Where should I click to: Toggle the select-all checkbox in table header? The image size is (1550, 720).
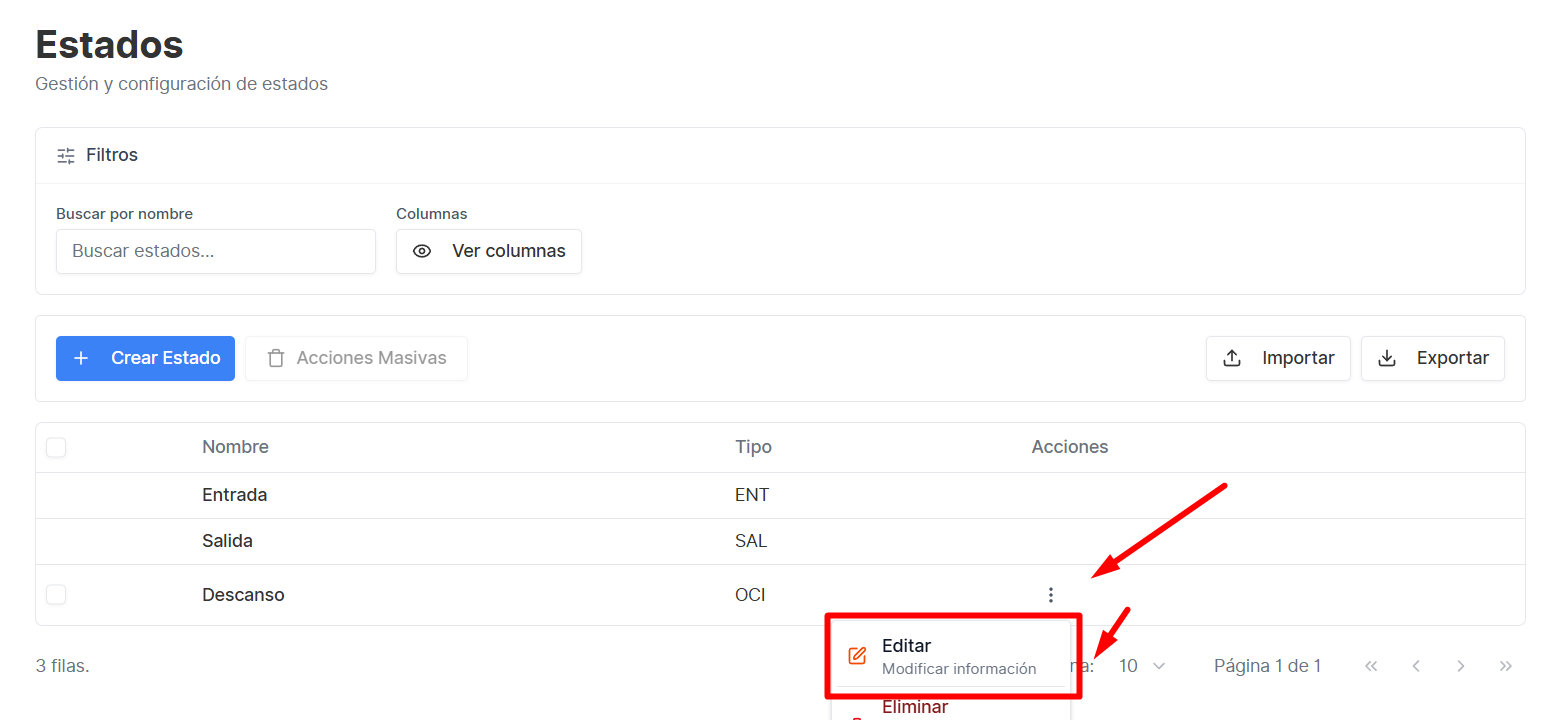pyautogui.click(x=56, y=447)
